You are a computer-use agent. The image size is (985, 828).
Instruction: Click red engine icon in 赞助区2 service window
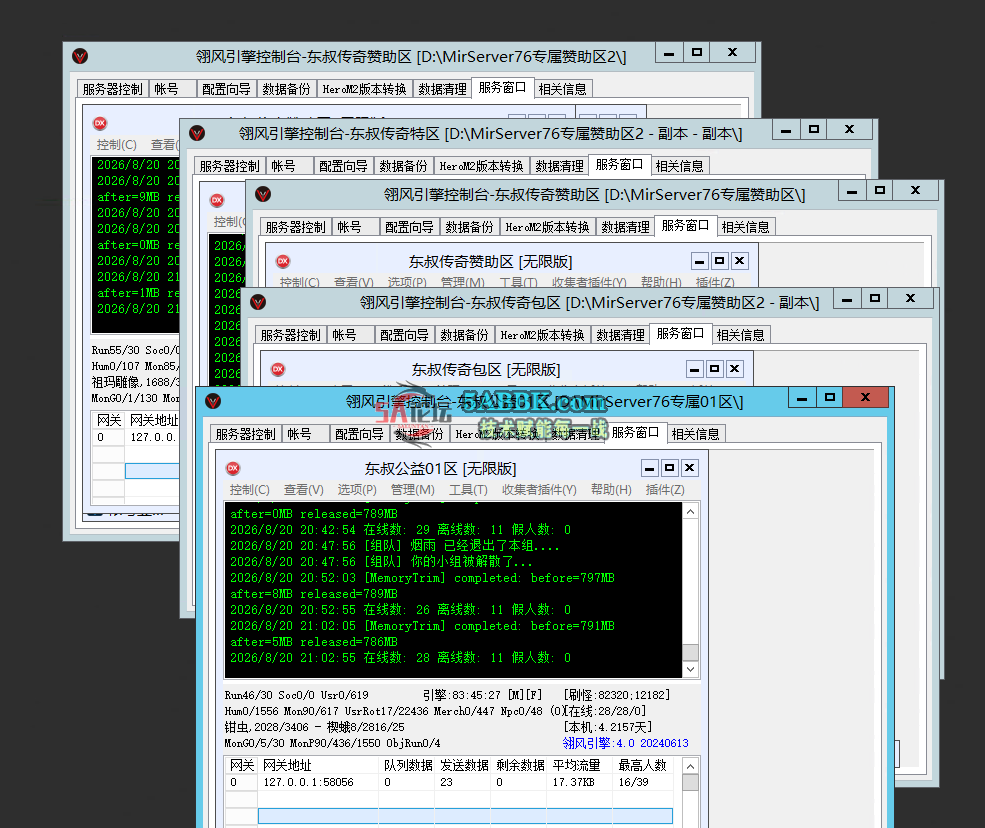click(x=100, y=123)
